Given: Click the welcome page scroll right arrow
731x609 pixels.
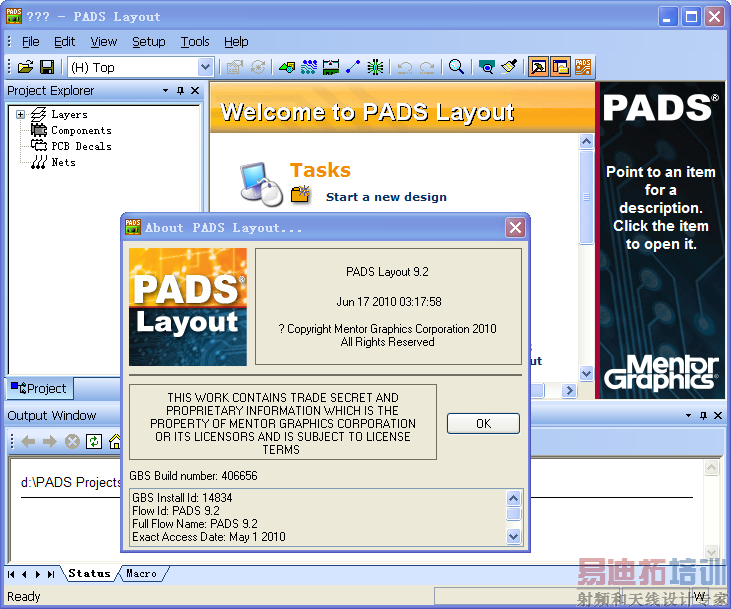Looking at the screenshot, I should tap(569, 390).
